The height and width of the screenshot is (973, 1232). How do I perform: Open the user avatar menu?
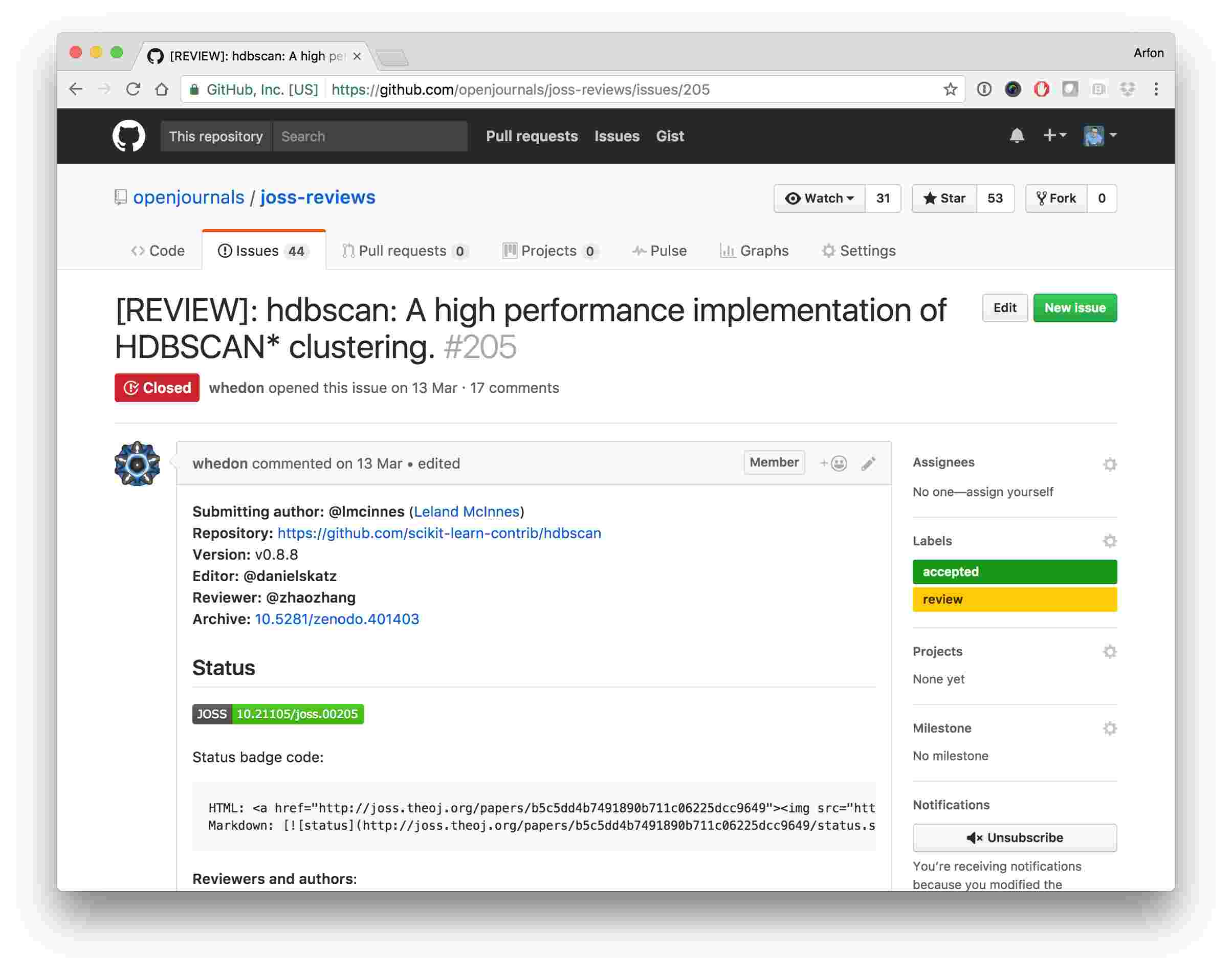tap(1100, 136)
